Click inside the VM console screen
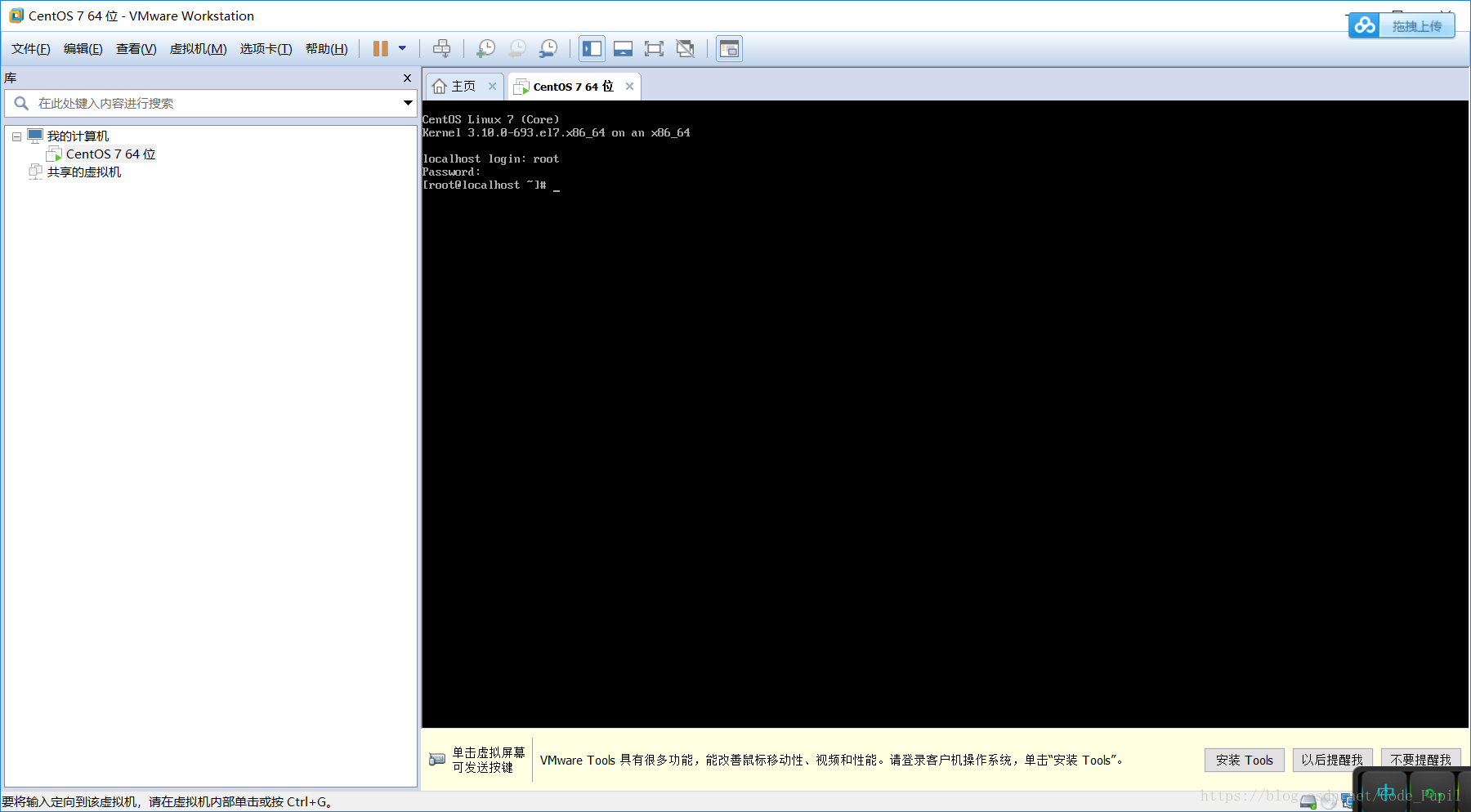The width and height of the screenshot is (1471, 812). (945, 414)
